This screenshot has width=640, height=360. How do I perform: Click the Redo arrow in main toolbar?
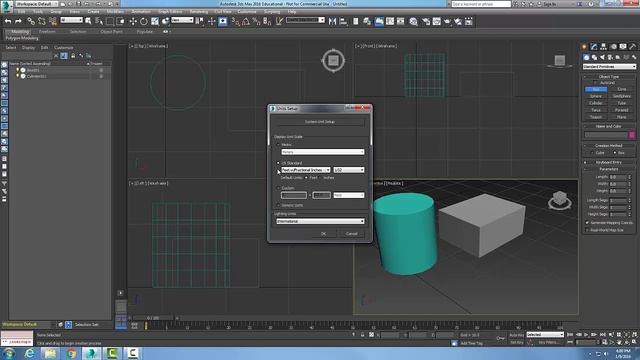click(18, 21)
